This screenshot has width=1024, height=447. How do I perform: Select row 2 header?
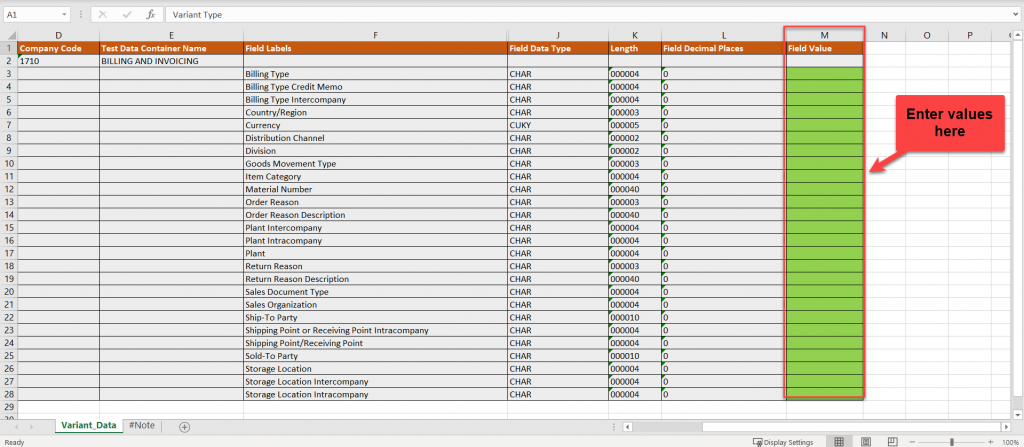pyautogui.click(x=8, y=61)
